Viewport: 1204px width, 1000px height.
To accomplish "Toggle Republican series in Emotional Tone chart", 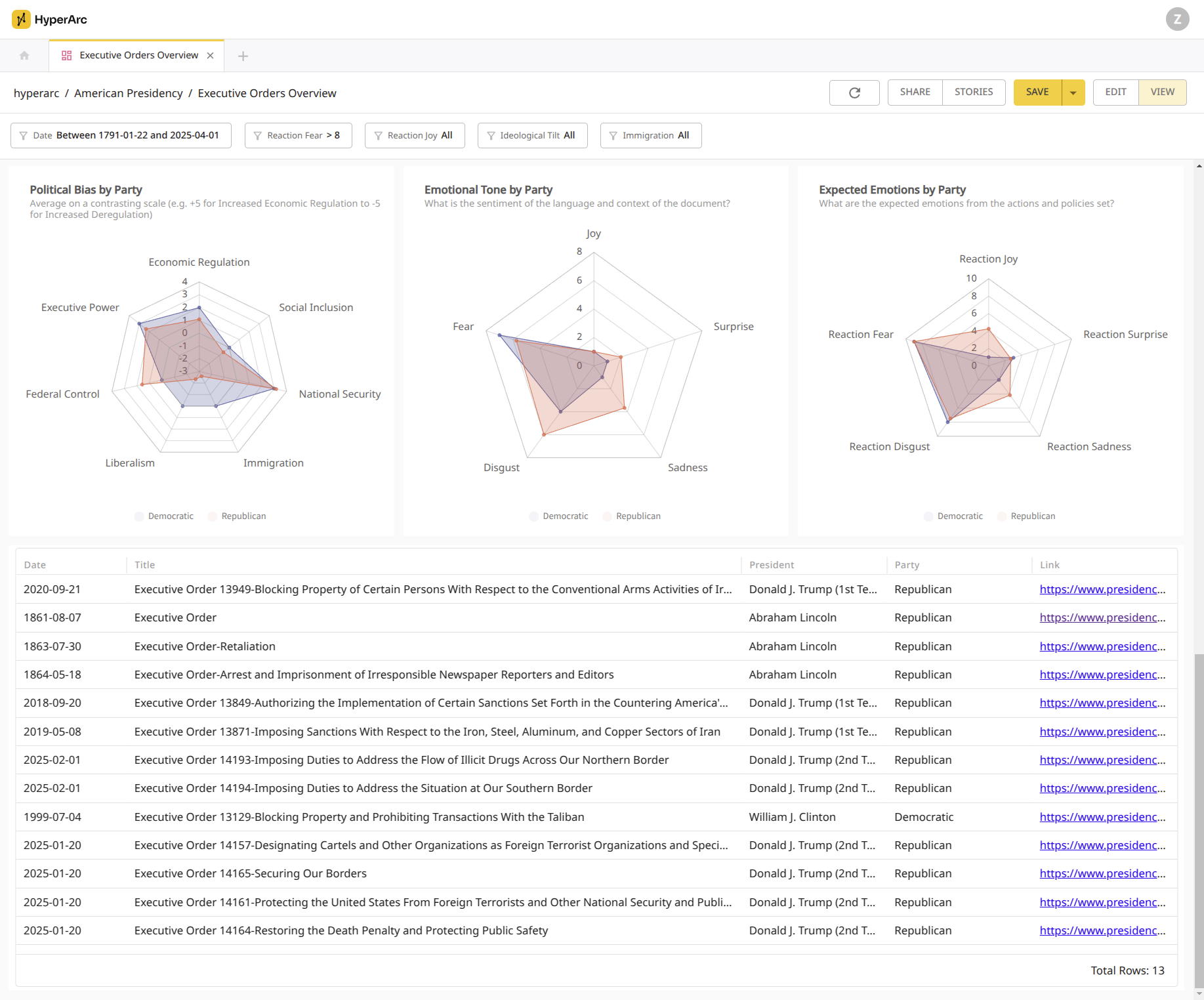I will (631, 516).
